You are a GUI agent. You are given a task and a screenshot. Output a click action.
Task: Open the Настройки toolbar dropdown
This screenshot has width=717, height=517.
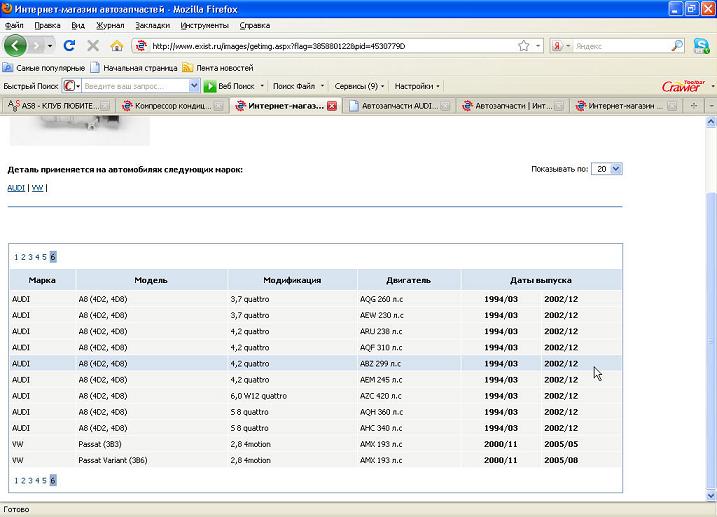pos(417,86)
